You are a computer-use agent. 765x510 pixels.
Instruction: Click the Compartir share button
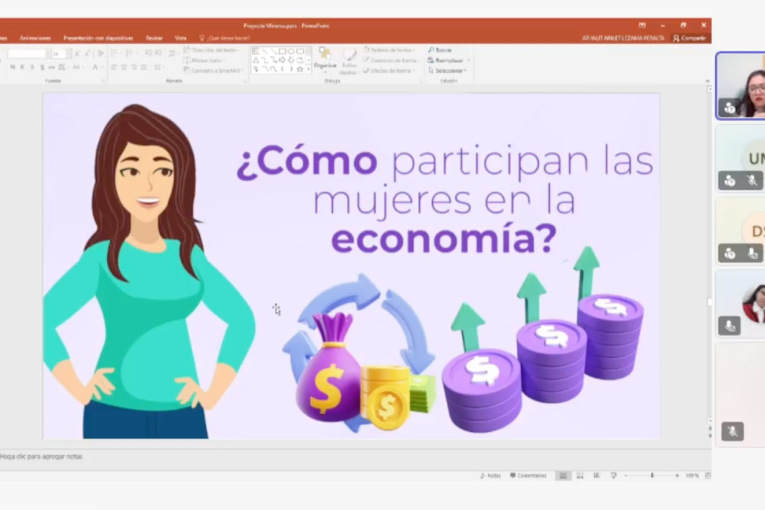tap(690, 38)
